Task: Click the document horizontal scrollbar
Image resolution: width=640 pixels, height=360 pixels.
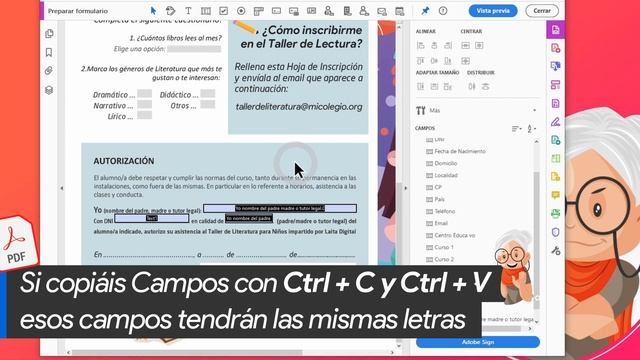Action: [x=188, y=352]
